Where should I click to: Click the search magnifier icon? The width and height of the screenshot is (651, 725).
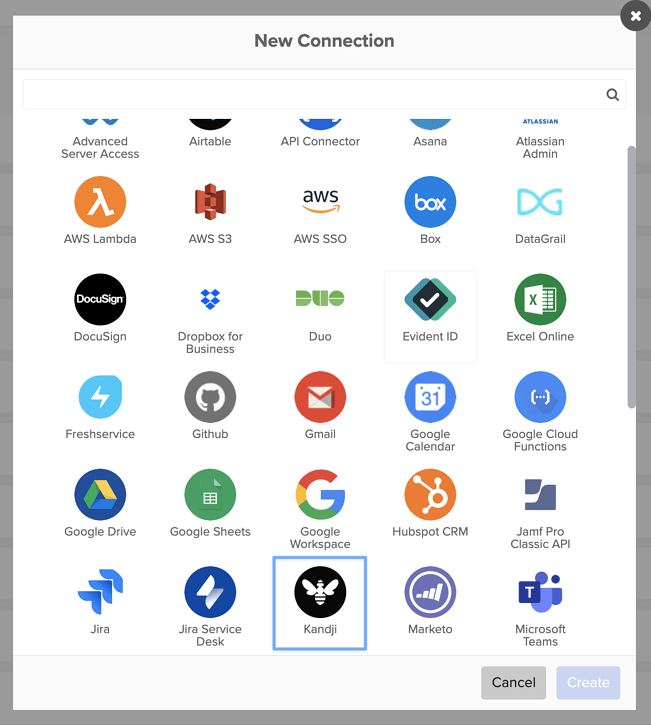pos(613,95)
